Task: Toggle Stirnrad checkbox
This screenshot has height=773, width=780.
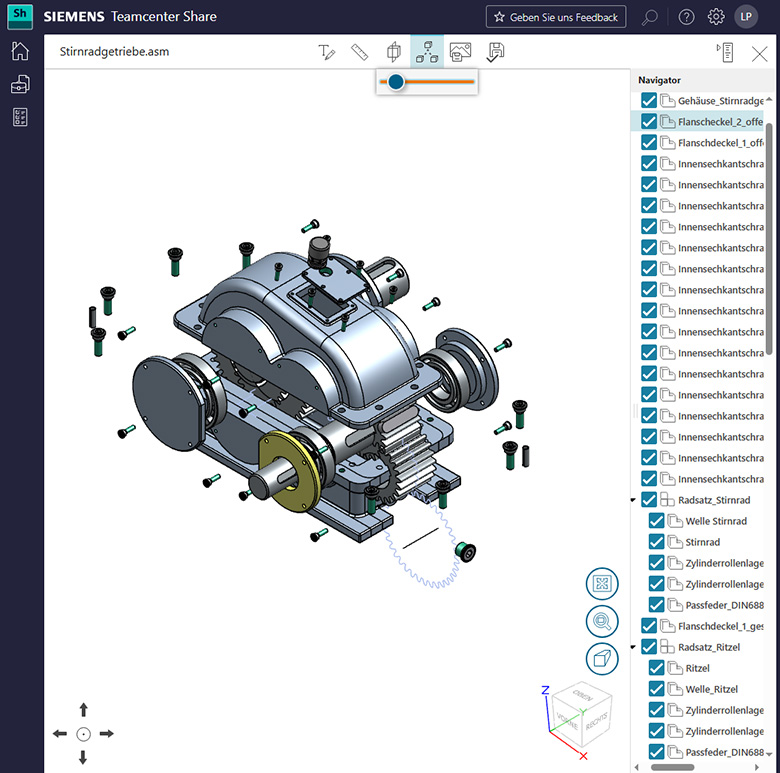Action: point(656,542)
